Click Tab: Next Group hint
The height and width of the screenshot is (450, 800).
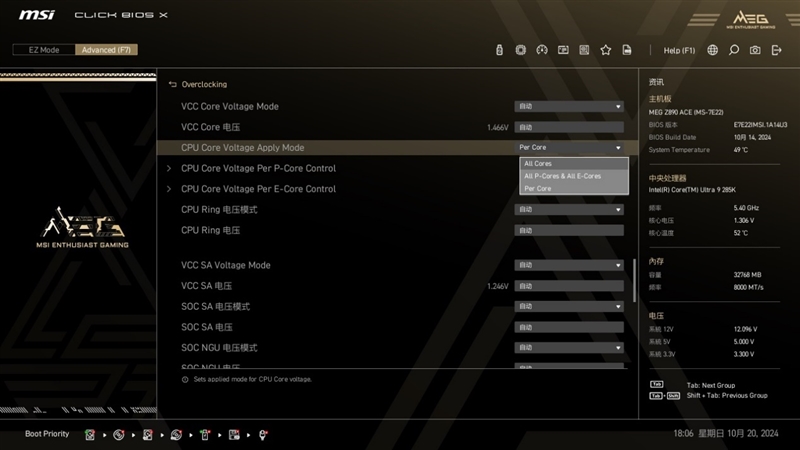711,385
